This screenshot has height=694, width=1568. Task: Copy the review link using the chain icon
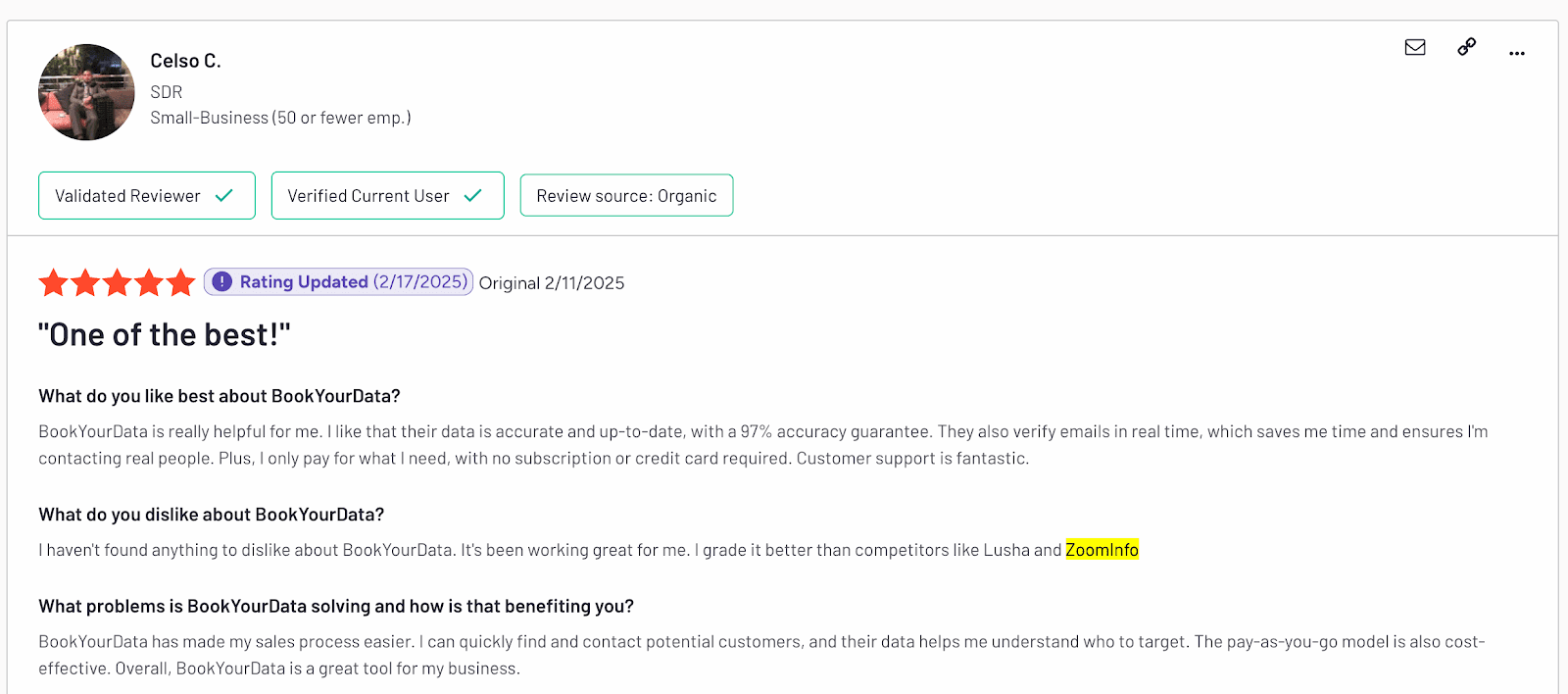1465,46
